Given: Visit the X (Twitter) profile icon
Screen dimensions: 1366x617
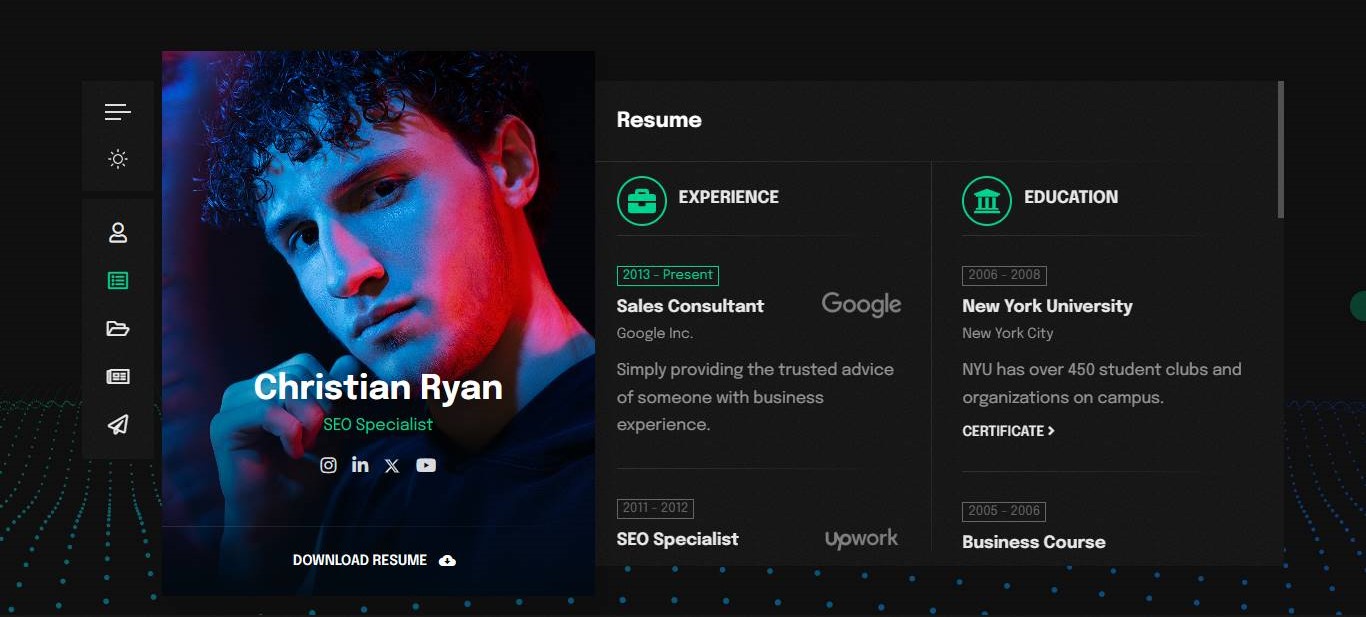Looking at the screenshot, I should point(392,466).
